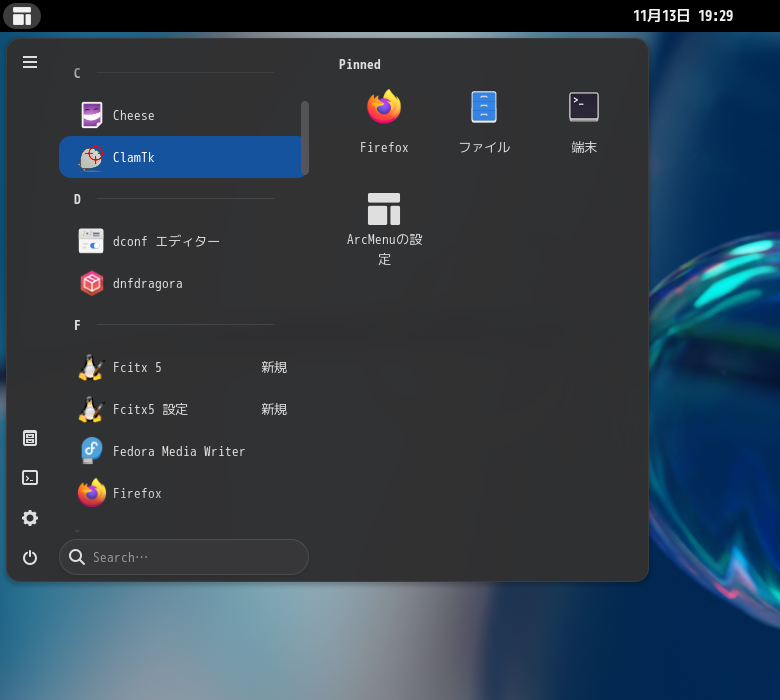The height and width of the screenshot is (700, 780).
Task: Open the Cheese app icon
Action: 92,115
